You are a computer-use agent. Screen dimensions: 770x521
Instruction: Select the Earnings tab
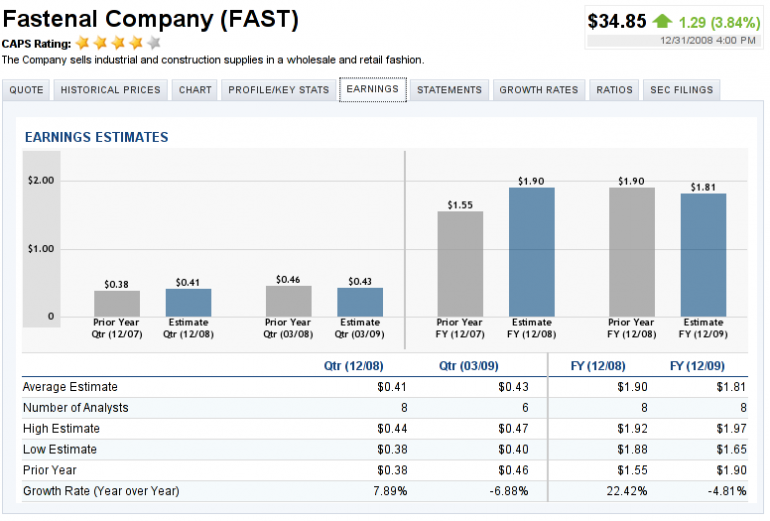pyautogui.click(x=373, y=89)
